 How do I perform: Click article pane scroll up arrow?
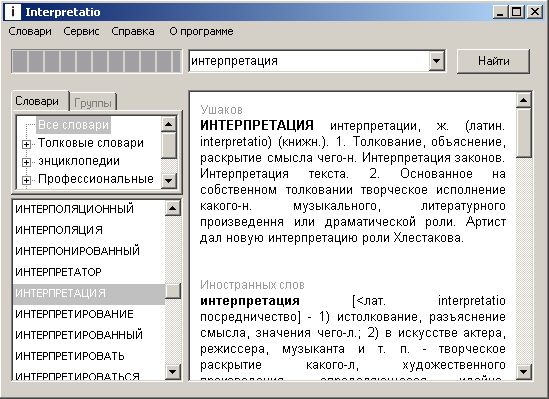[523, 100]
